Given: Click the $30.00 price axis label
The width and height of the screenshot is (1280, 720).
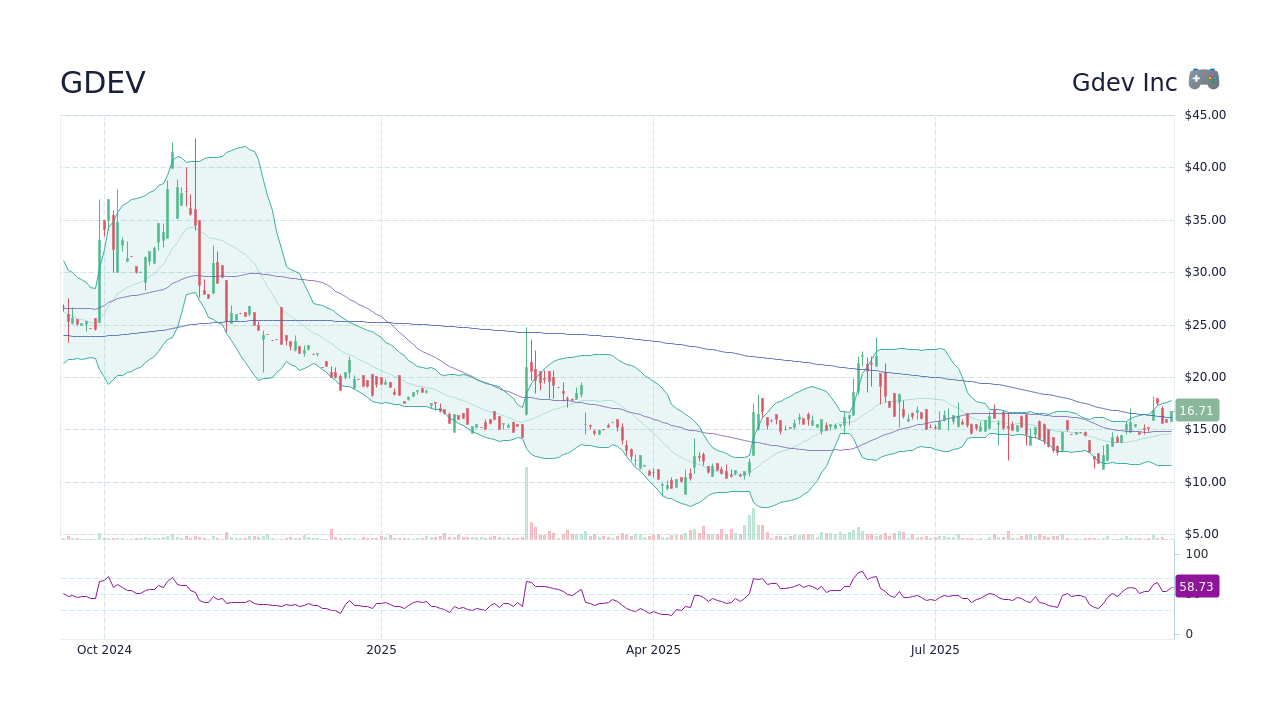Looking at the screenshot, I should (x=1205, y=272).
